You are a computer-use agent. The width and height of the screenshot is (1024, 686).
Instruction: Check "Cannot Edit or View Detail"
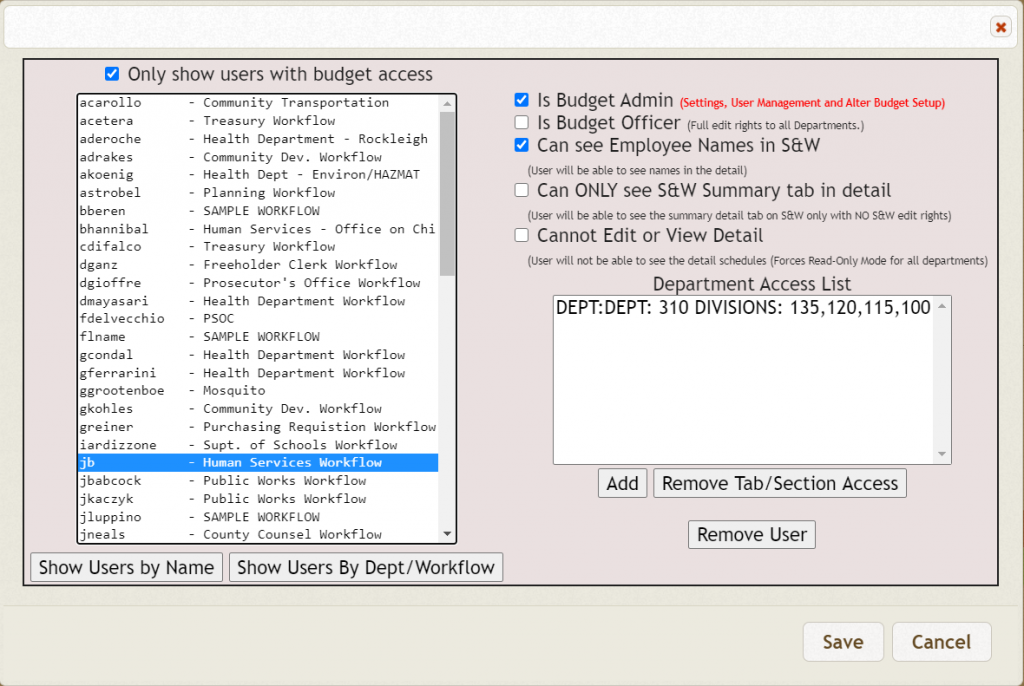(x=521, y=234)
